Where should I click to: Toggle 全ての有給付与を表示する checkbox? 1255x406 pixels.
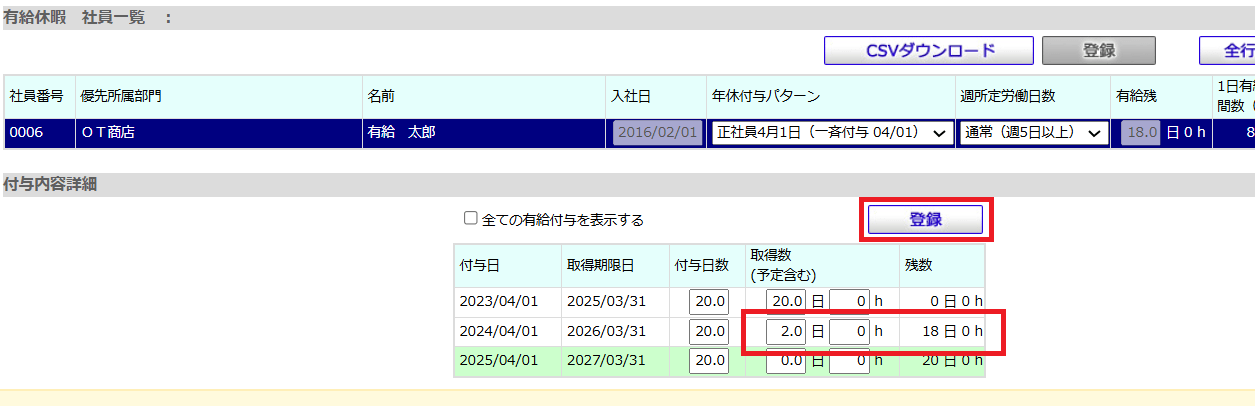click(x=470, y=219)
